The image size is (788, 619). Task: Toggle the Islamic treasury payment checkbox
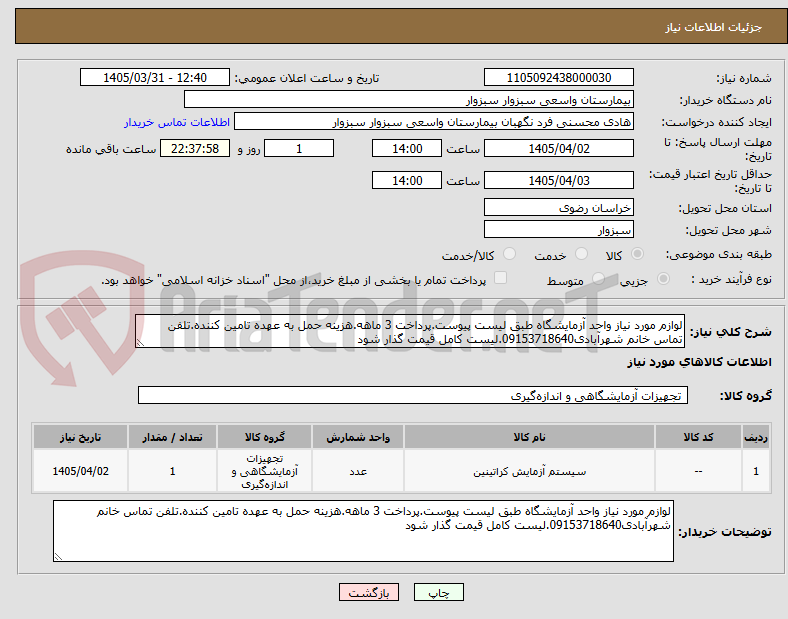[x=501, y=278]
